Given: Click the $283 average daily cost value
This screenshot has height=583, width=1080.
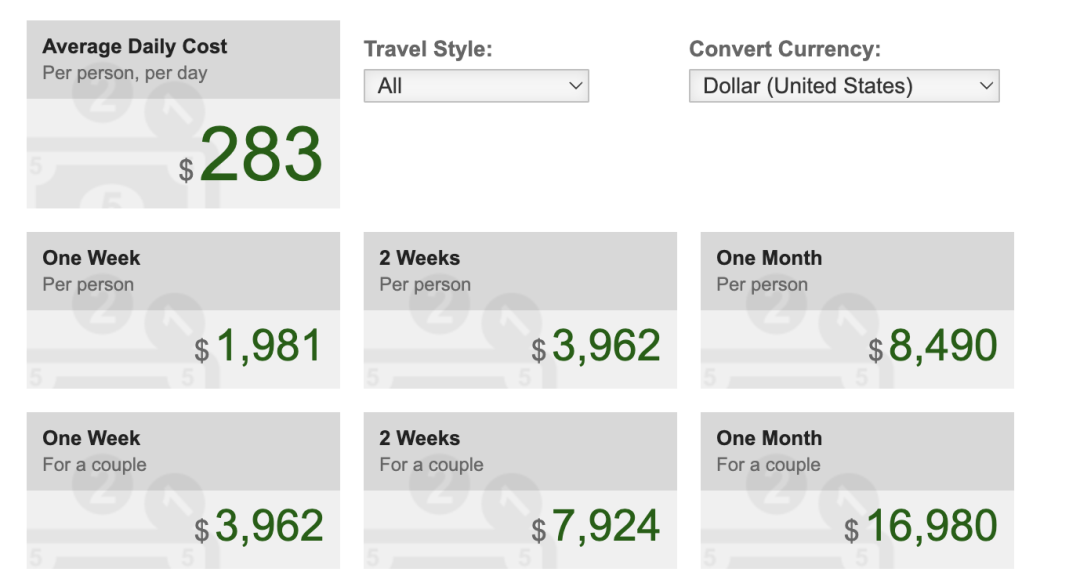Looking at the screenshot, I should 251,154.
